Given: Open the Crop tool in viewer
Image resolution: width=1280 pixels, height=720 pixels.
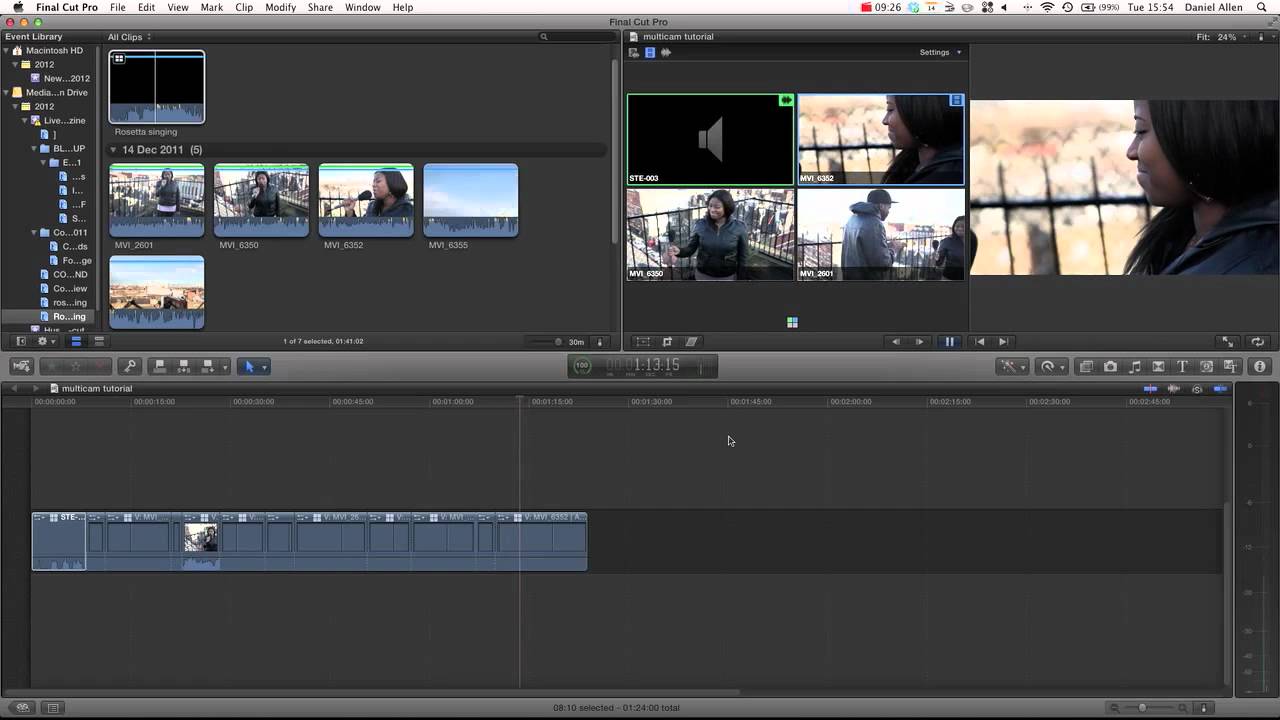Looking at the screenshot, I should 667,341.
